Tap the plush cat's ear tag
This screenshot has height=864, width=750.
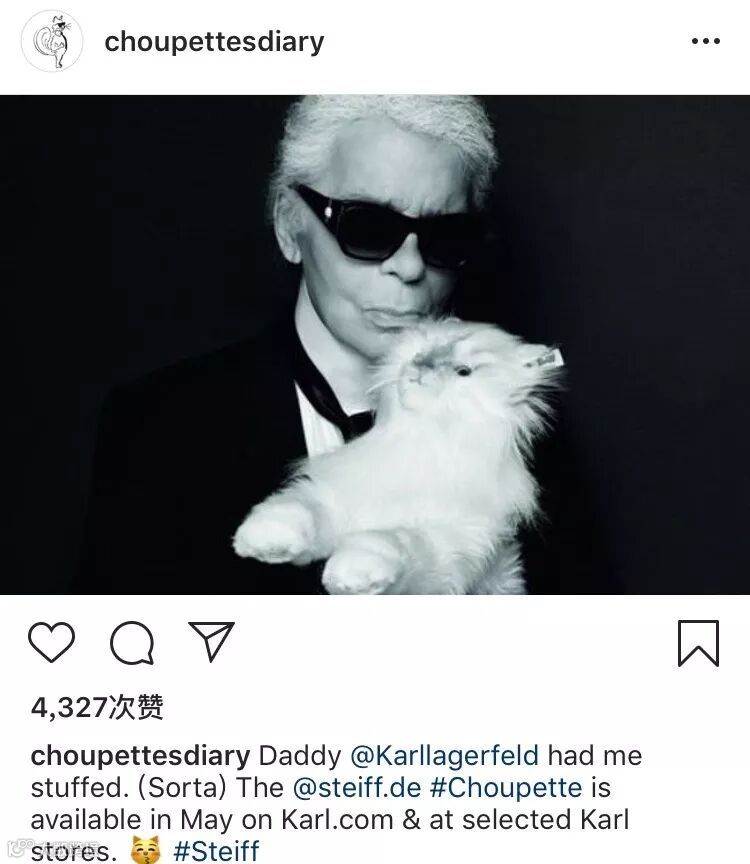(x=546, y=359)
